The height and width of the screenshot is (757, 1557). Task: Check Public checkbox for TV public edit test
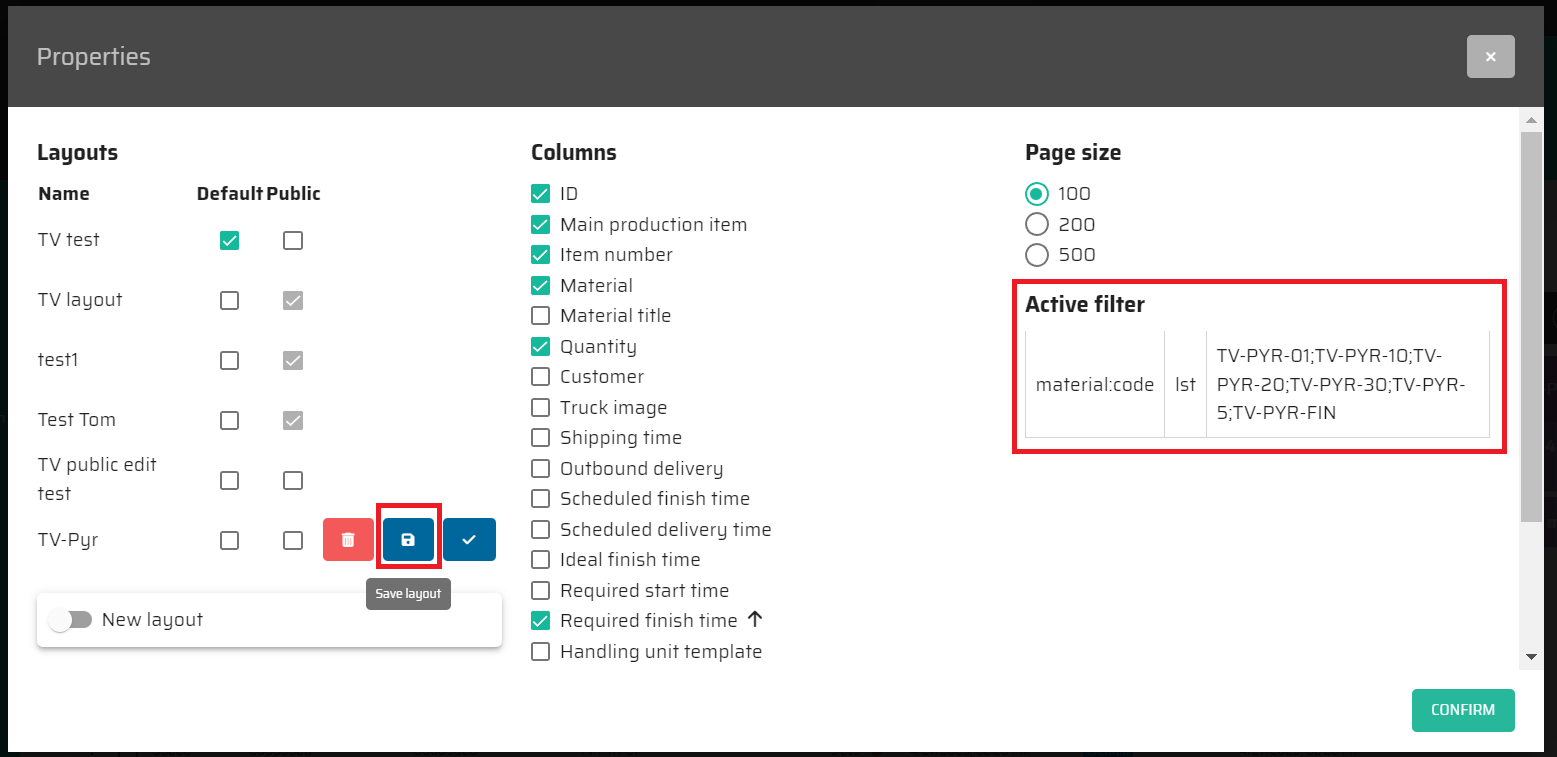293,480
